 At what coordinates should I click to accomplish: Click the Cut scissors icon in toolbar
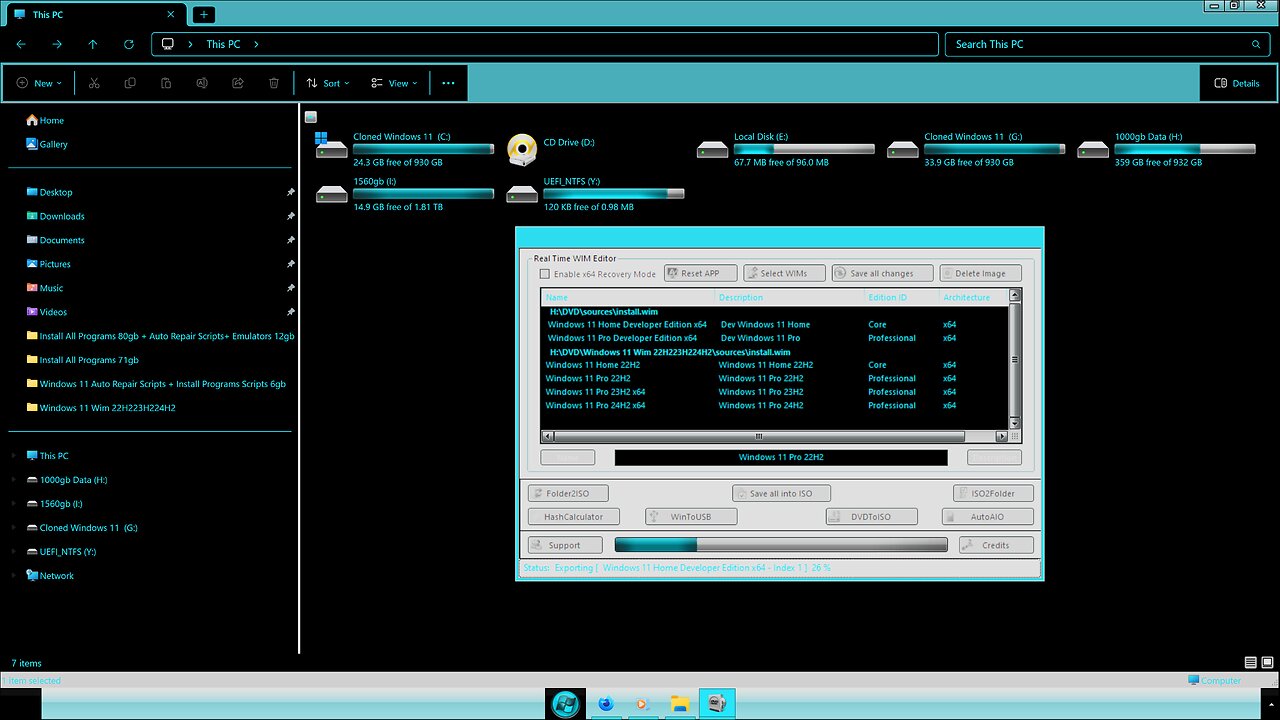pyautogui.click(x=94, y=83)
